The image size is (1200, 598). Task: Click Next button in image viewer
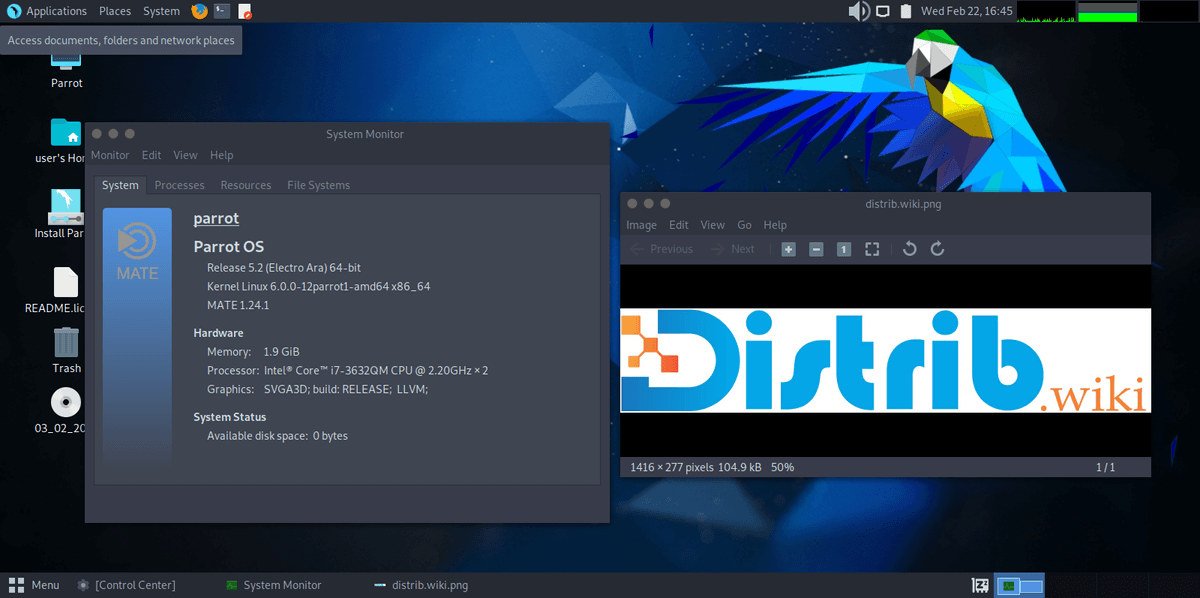pos(732,249)
